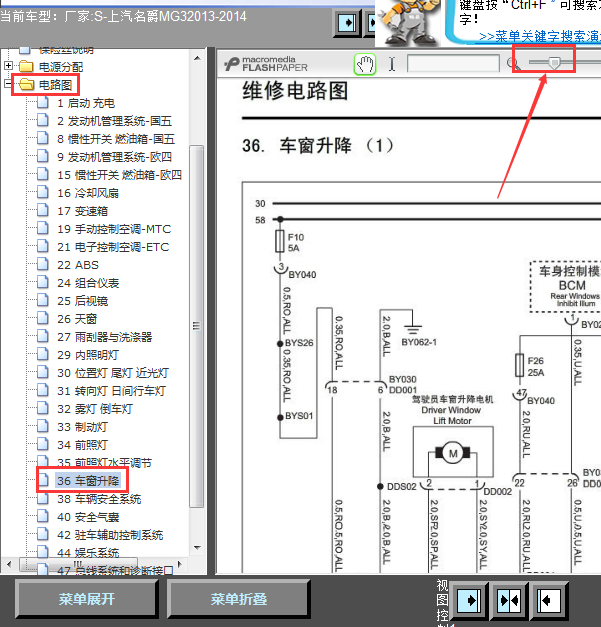
Task: Click the tree panel scroll-up arrow
Action: click(197, 58)
